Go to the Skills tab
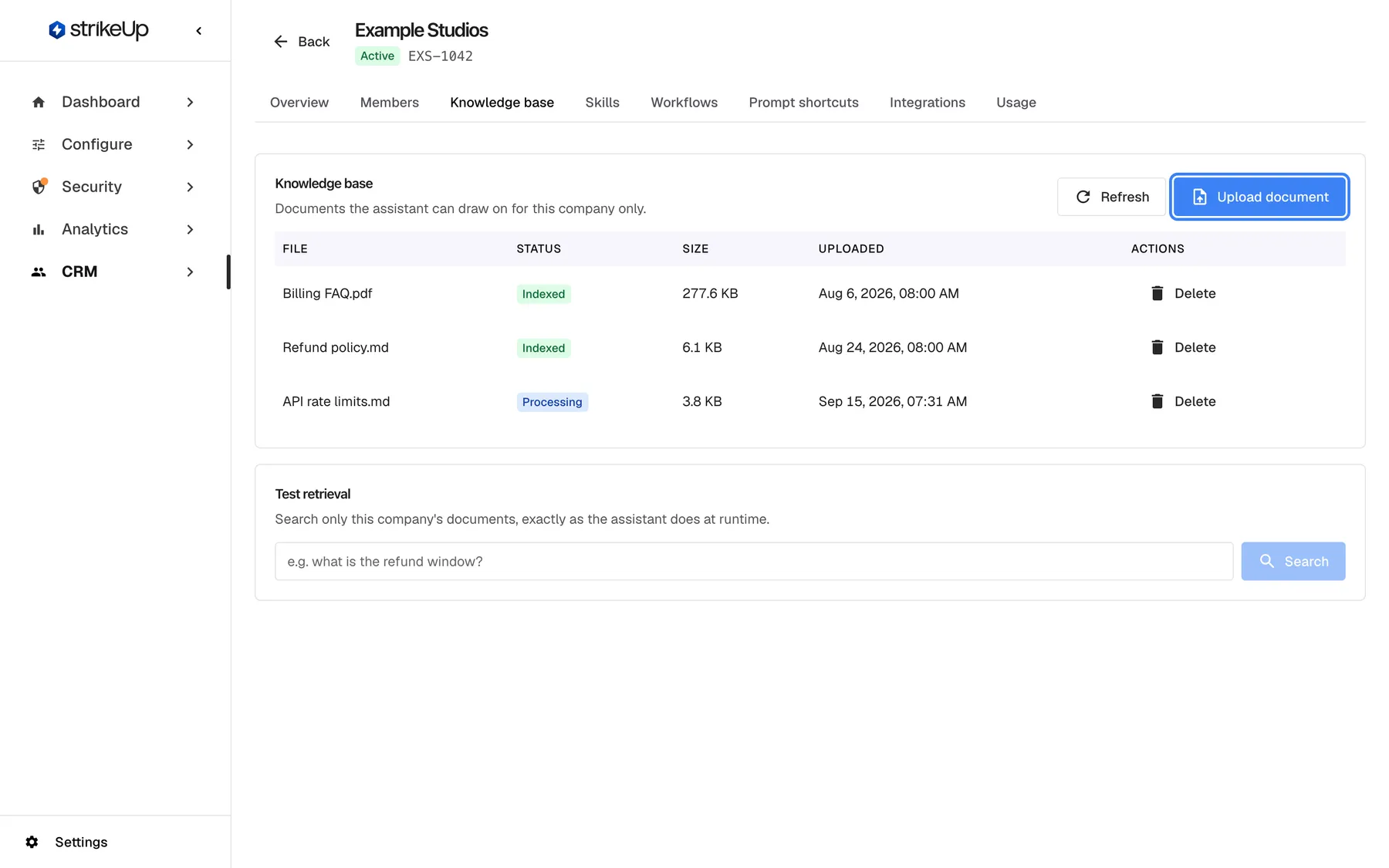 click(x=602, y=103)
